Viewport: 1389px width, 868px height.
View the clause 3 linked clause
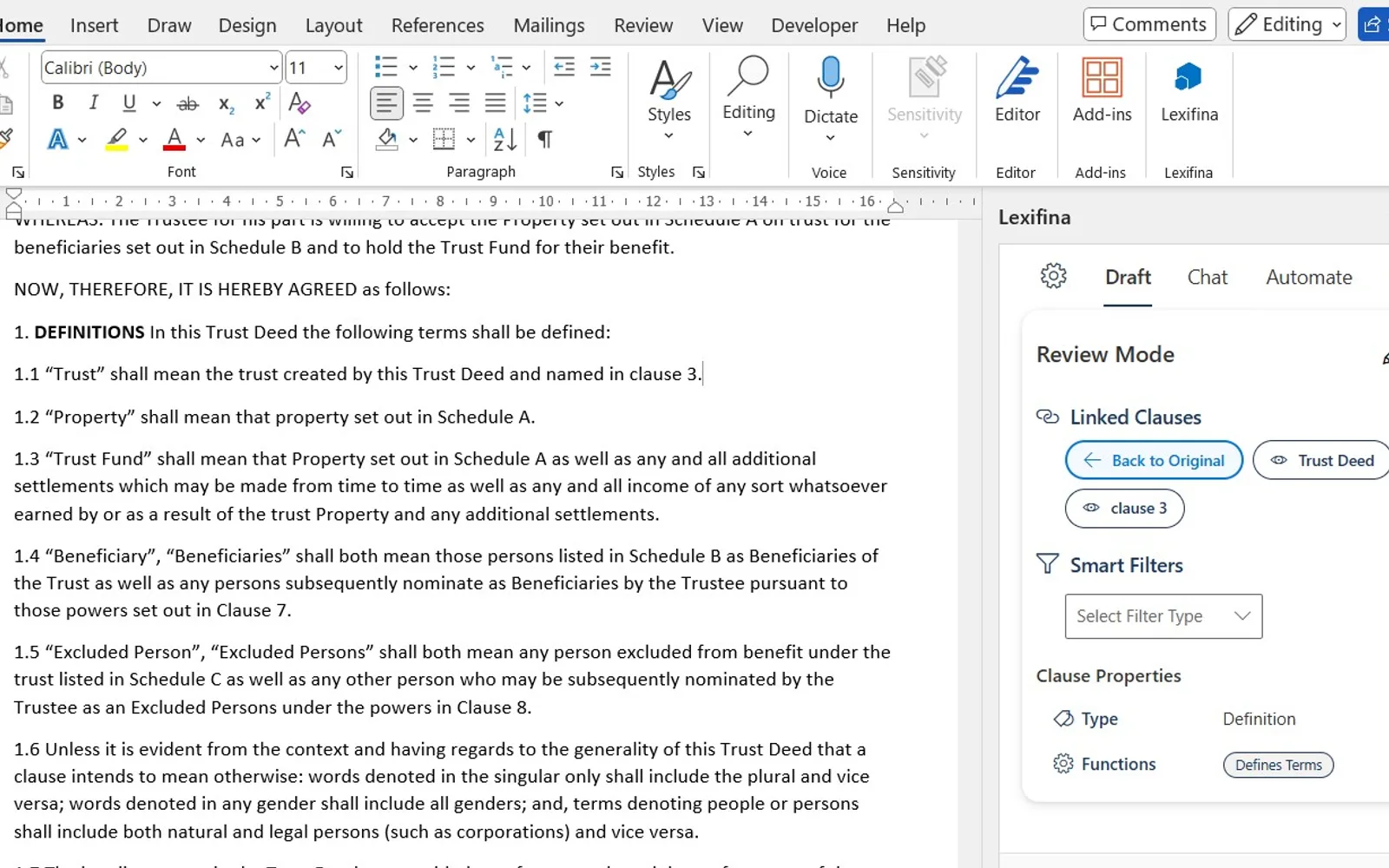[x=1124, y=509]
